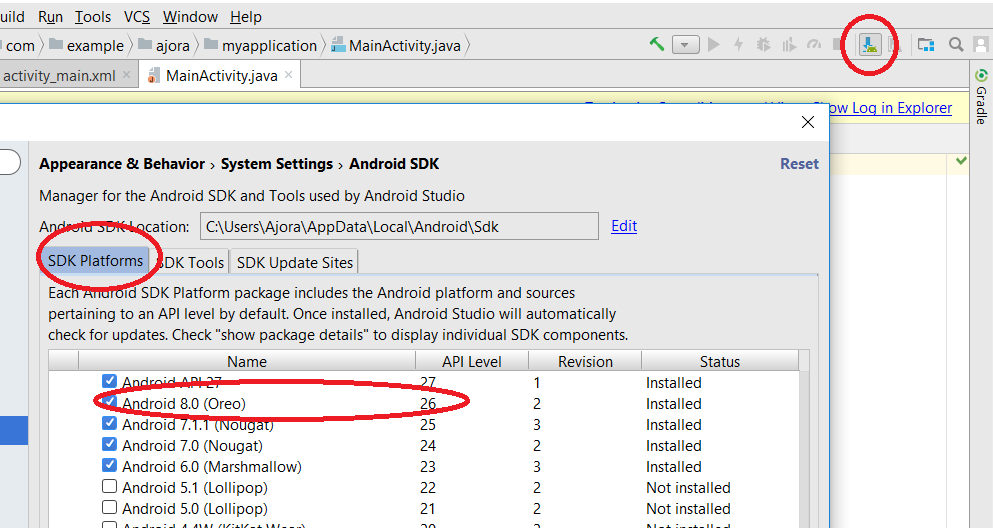Uncheck the Android API 27 checkbox
993x528 pixels.
pos(109,380)
